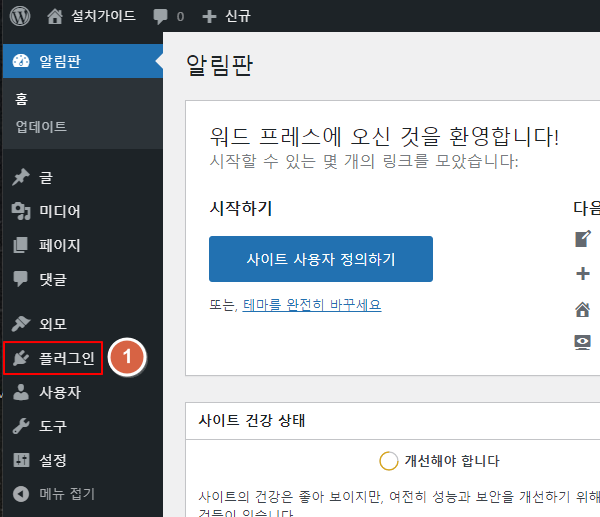Click the view-site monitor eye icon

pos(583,342)
